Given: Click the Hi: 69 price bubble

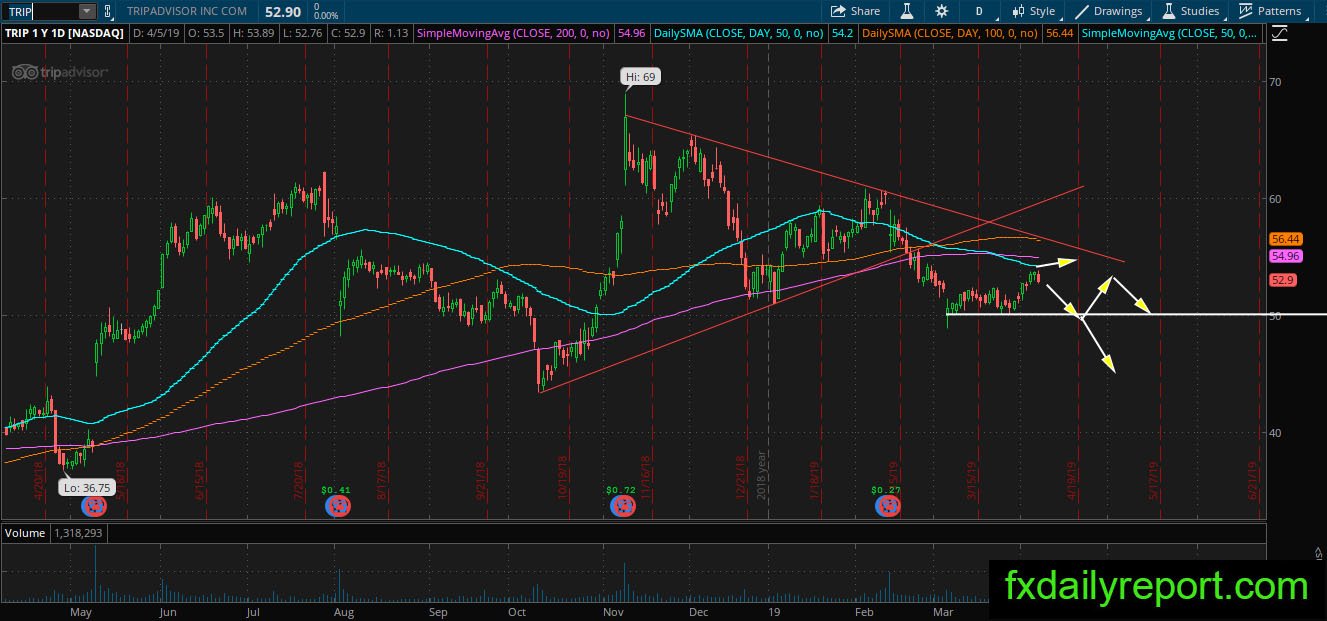Looking at the screenshot, I should (640, 77).
